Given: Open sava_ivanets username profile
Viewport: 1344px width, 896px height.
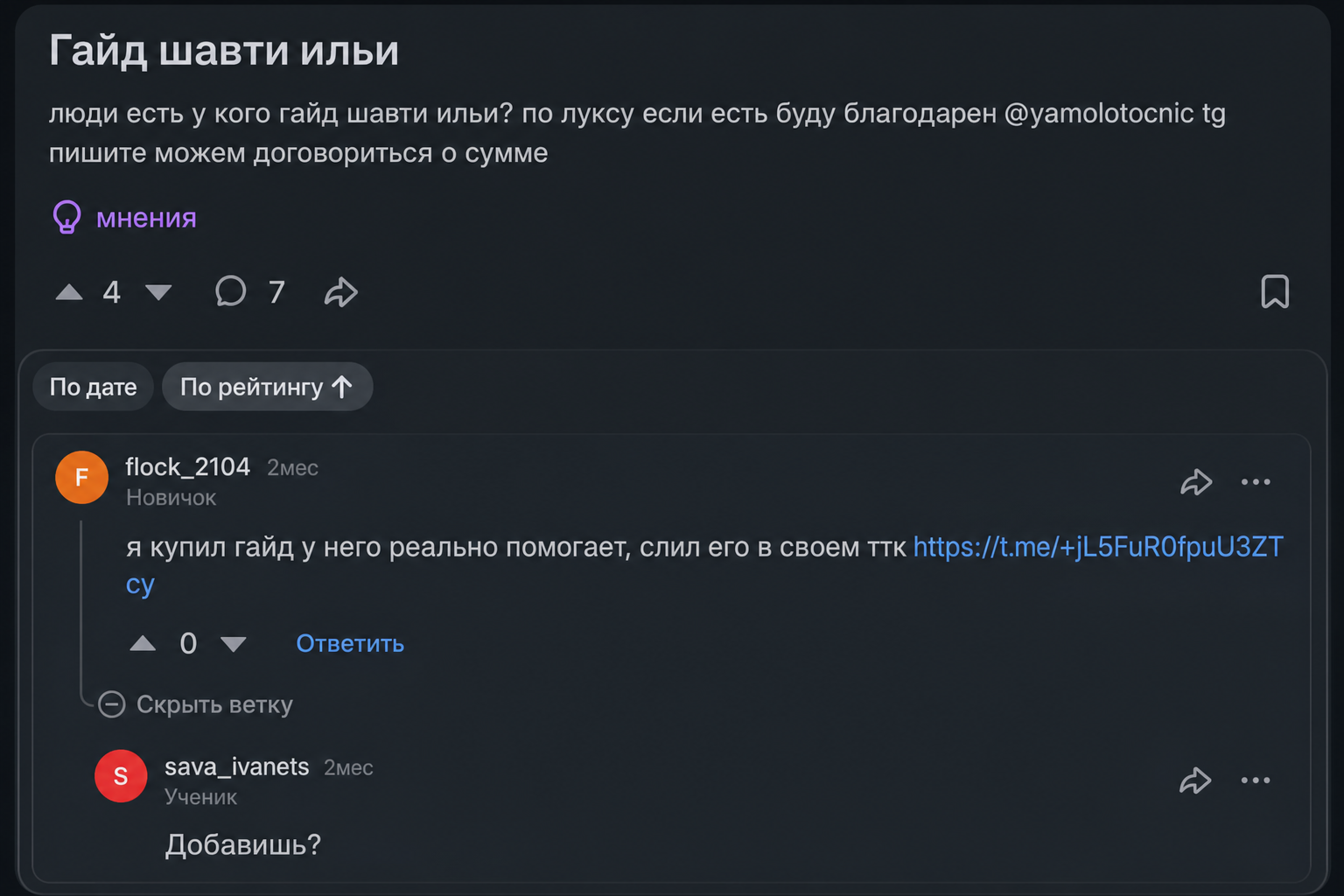Looking at the screenshot, I should pyautogui.click(x=237, y=767).
